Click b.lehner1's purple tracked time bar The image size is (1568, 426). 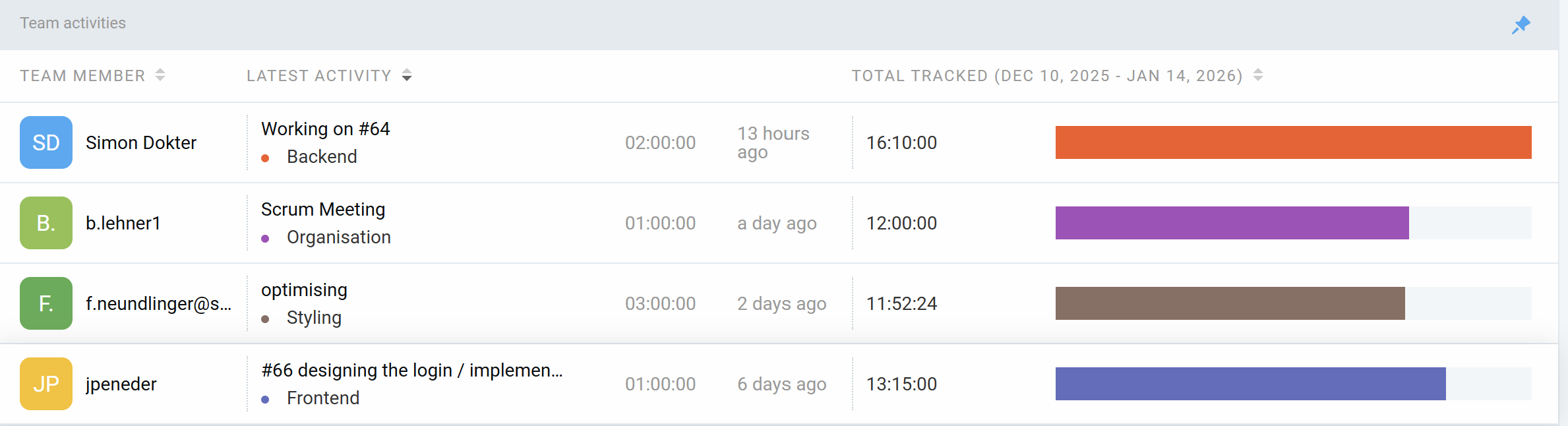pyautogui.click(x=1232, y=223)
